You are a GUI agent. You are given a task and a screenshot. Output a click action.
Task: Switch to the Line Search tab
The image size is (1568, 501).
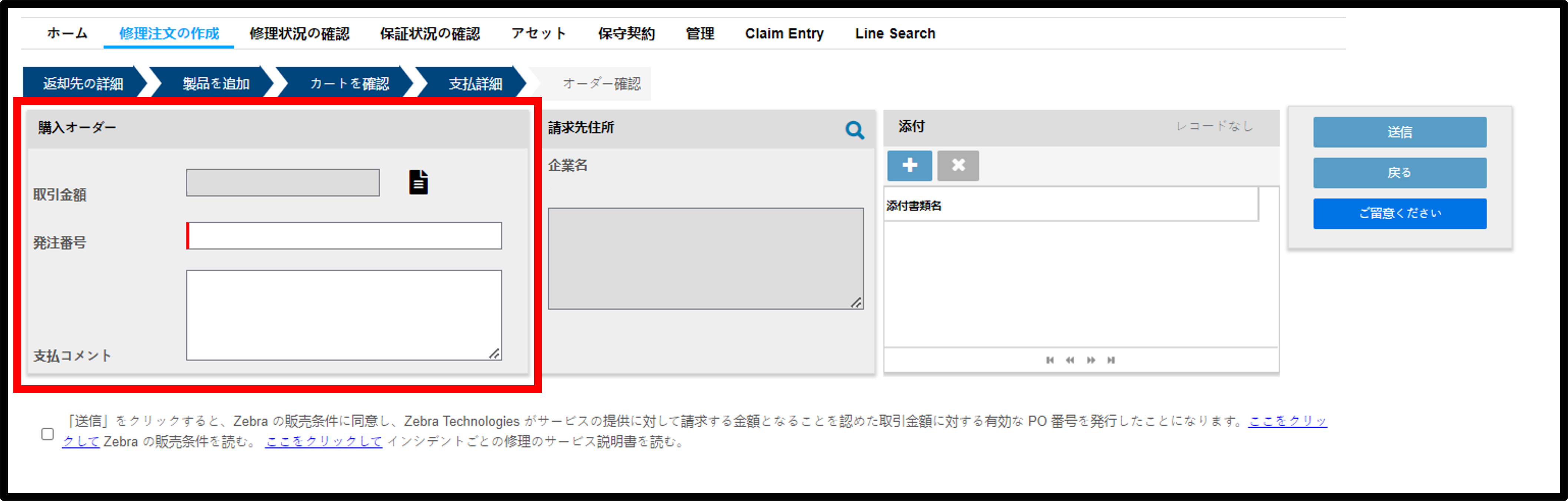tap(895, 33)
